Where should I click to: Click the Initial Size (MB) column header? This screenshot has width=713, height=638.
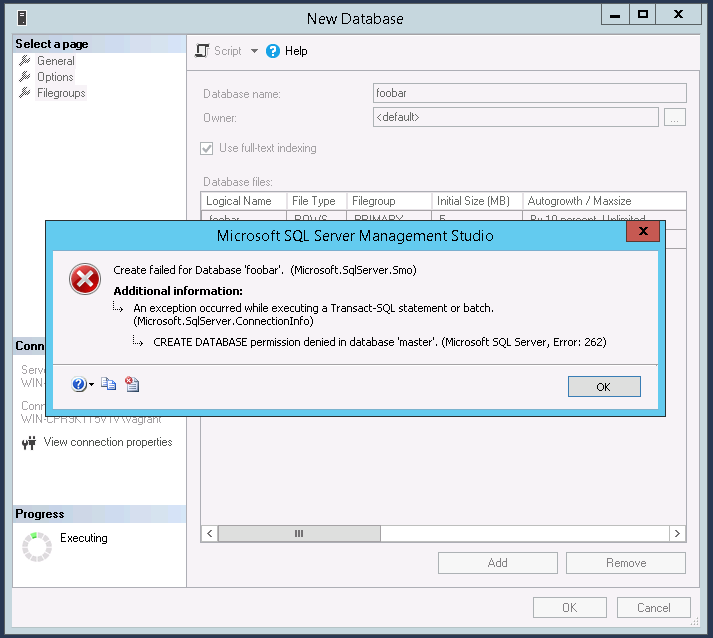coord(477,201)
